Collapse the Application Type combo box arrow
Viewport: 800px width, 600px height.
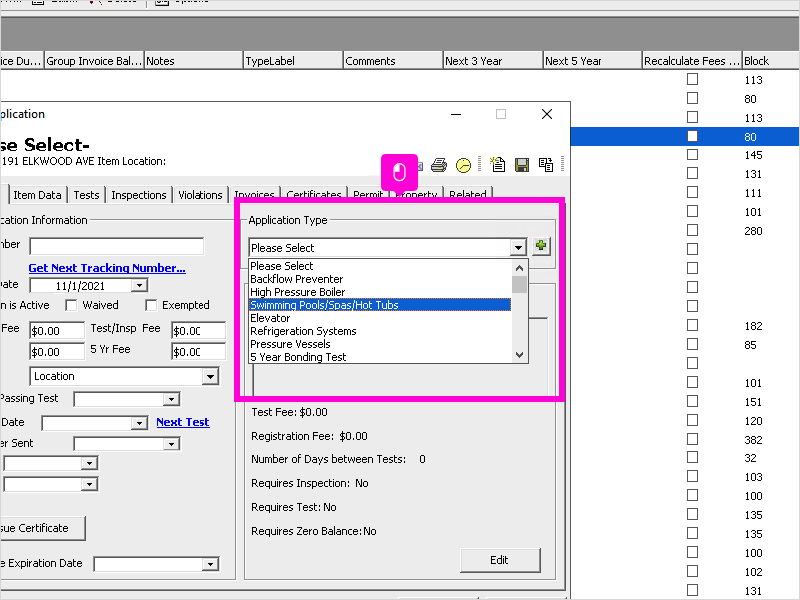point(518,248)
